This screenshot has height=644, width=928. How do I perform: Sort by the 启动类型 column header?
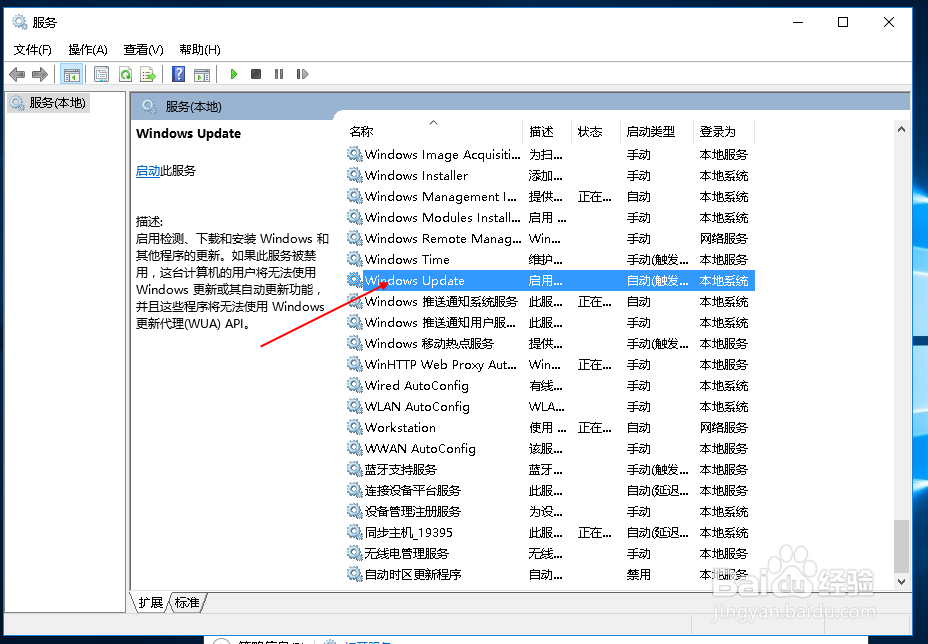(656, 131)
